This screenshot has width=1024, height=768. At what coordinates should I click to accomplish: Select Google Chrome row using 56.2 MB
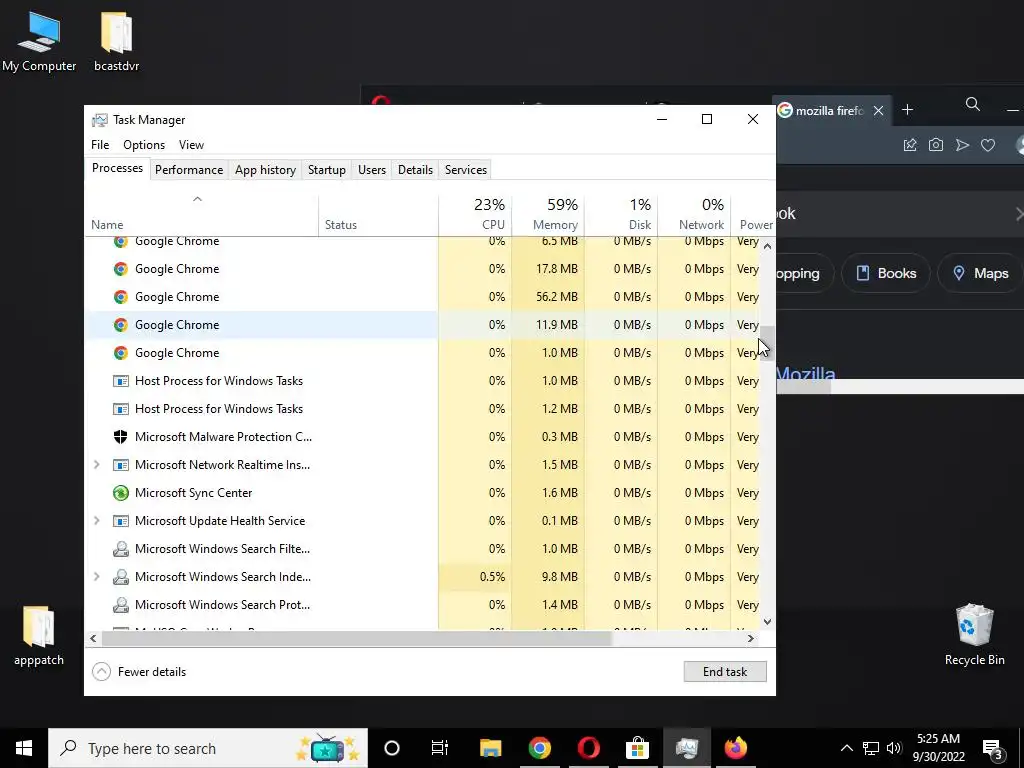coord(422,297)
